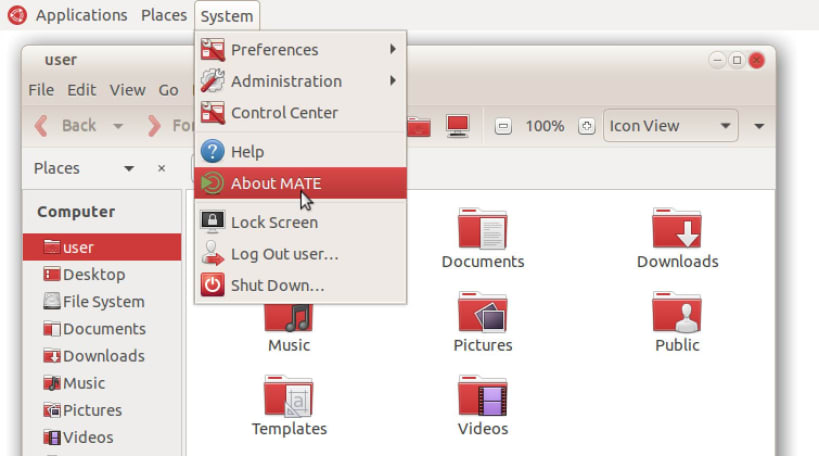Click the Computer sidebar heading

[x=76, y=212]
